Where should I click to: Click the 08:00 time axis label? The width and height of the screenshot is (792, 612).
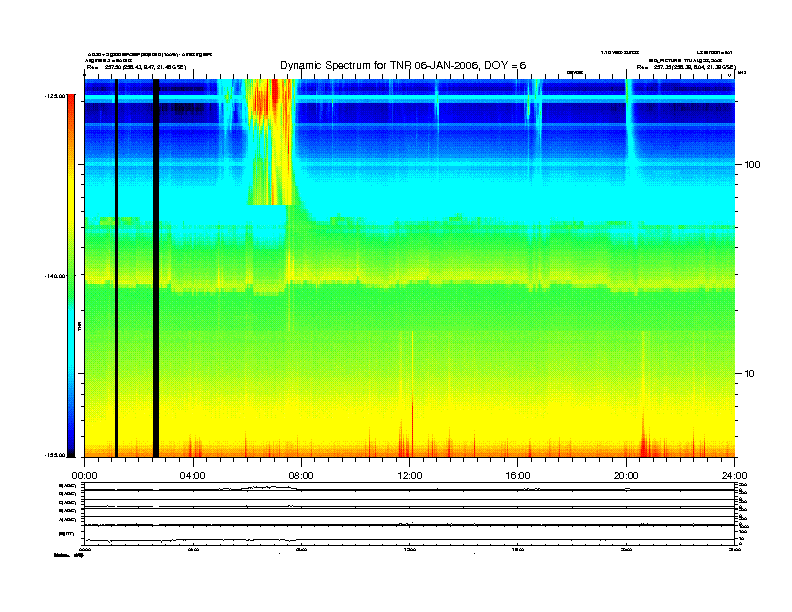pos(301,476)
